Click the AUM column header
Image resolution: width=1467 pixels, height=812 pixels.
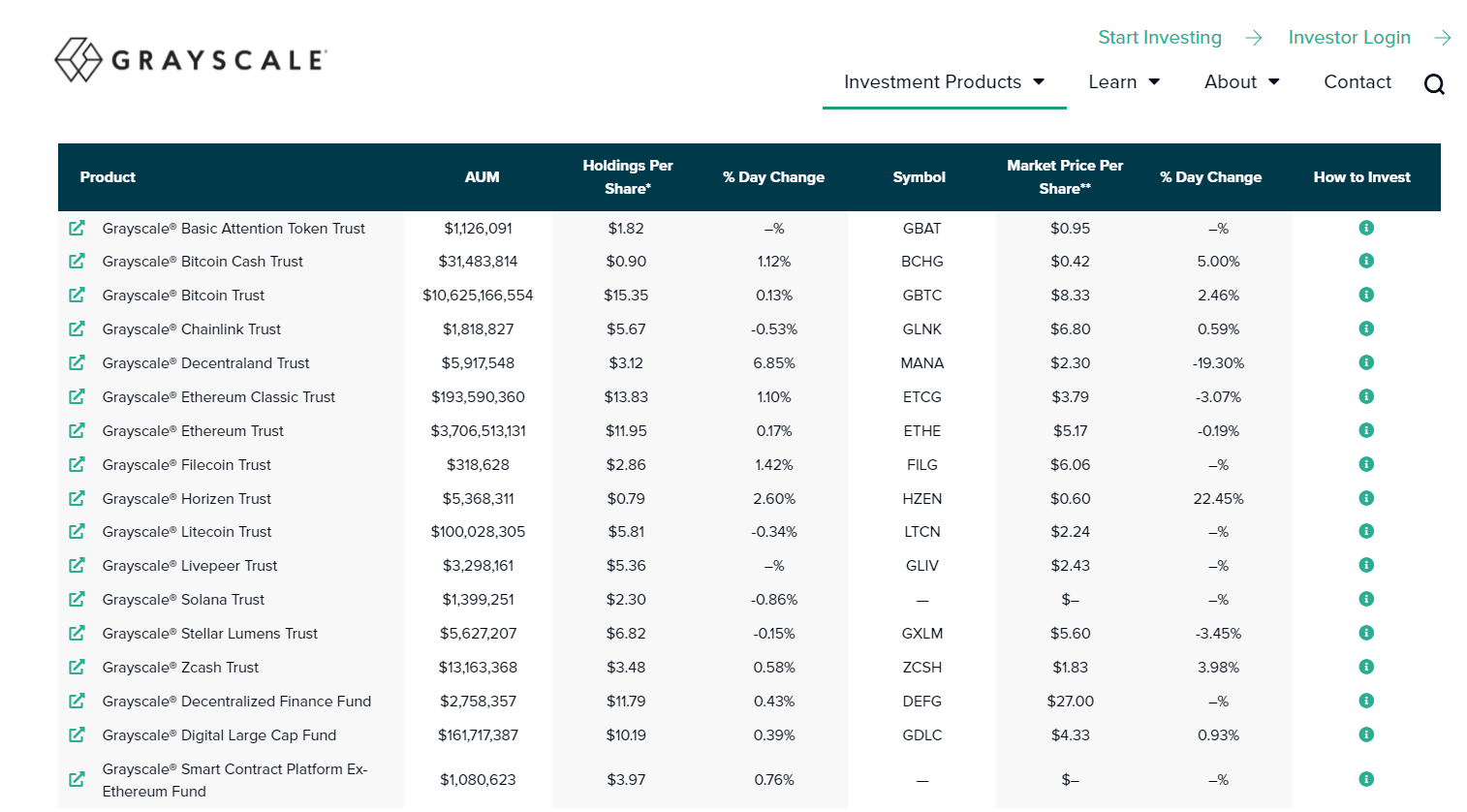pyautogui.click(x=482, y=177)
